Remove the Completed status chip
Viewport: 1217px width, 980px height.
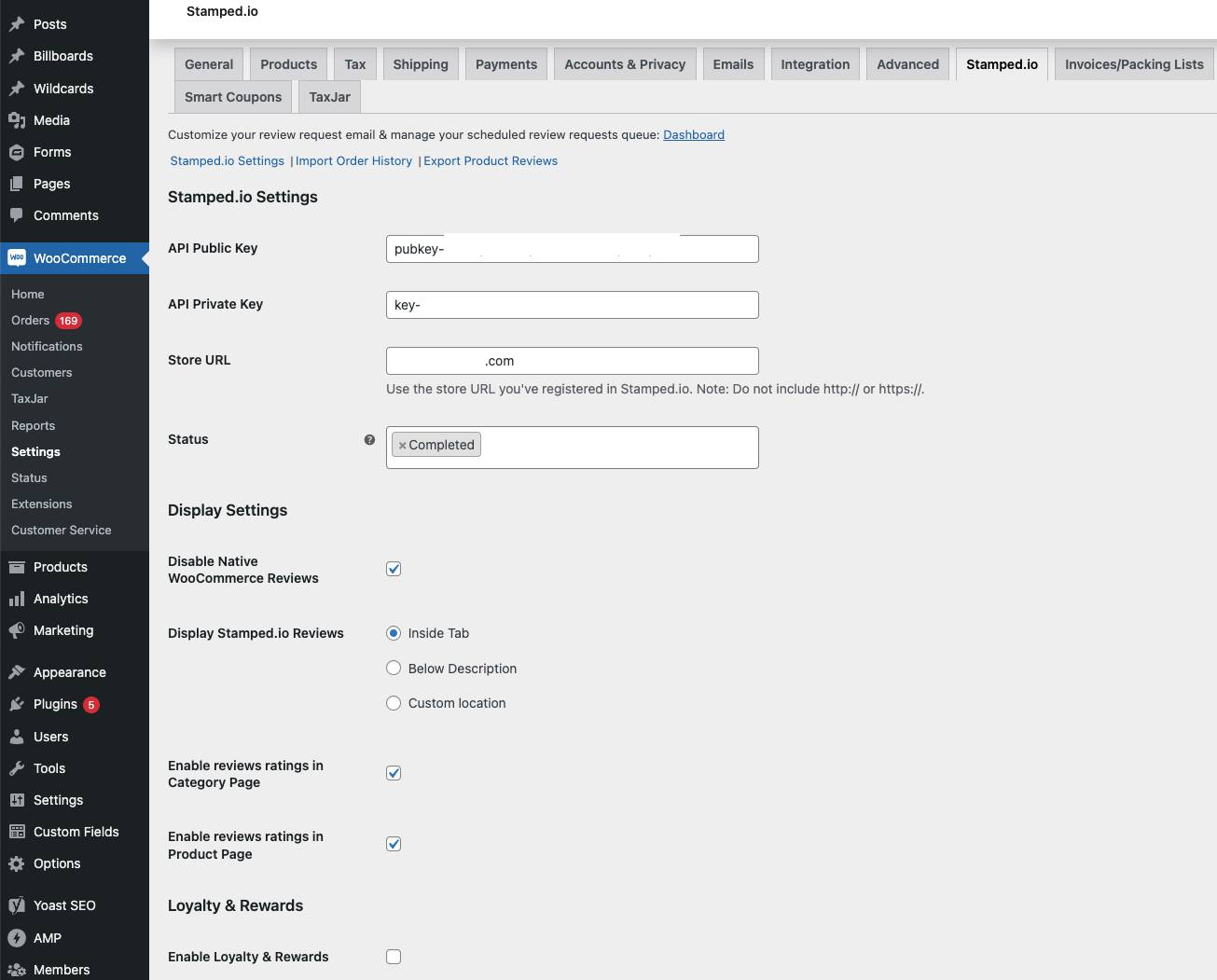[402, 444]
